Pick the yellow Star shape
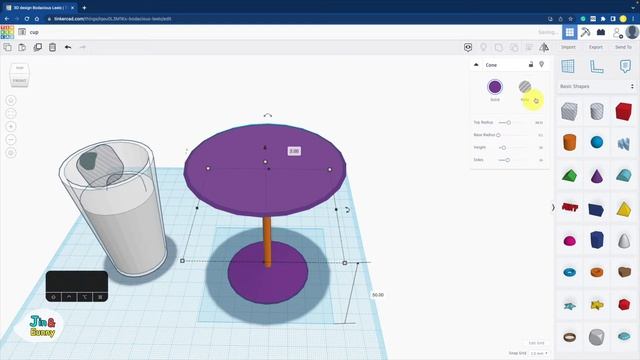The width and height of the screenshot is (640, 360). point(596,304)
